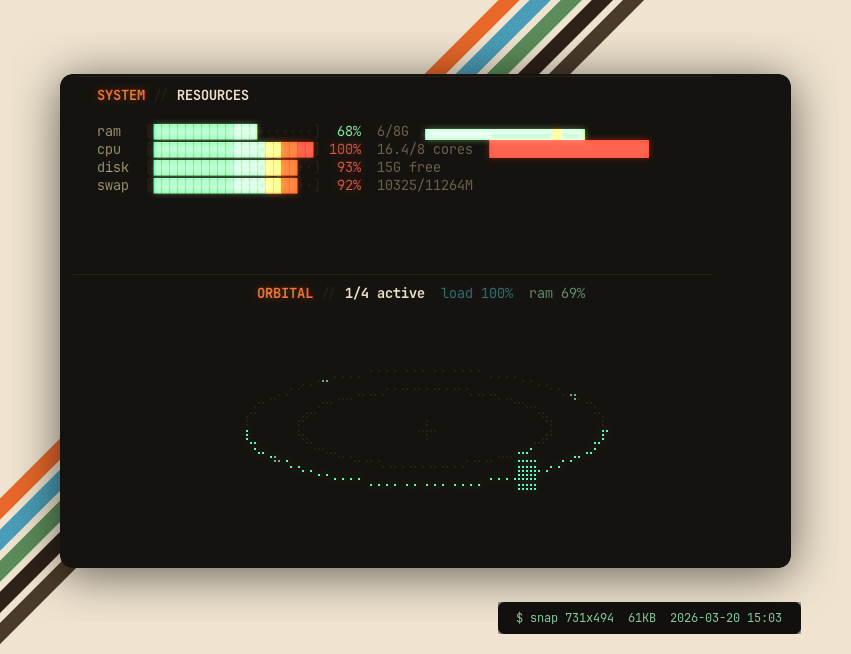The width and height of the screenshot is (851, 654).
Task: Click the red cpu overload progress bar
Action: [568, 149]
